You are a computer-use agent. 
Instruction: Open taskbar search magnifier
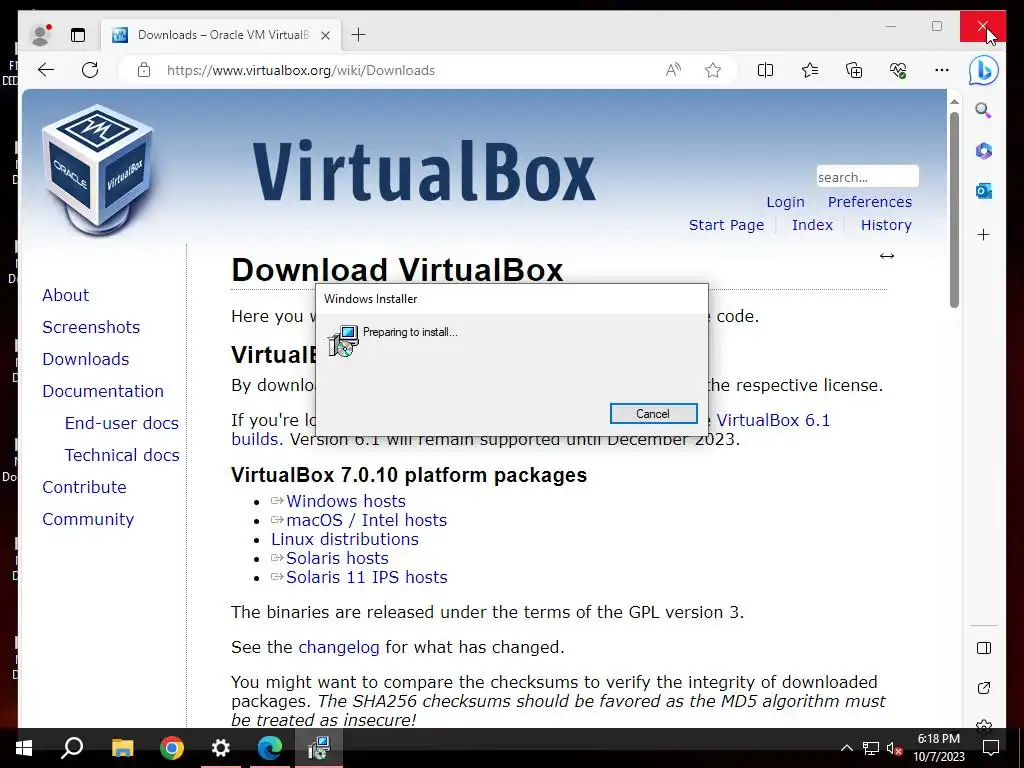pos(72,748)
